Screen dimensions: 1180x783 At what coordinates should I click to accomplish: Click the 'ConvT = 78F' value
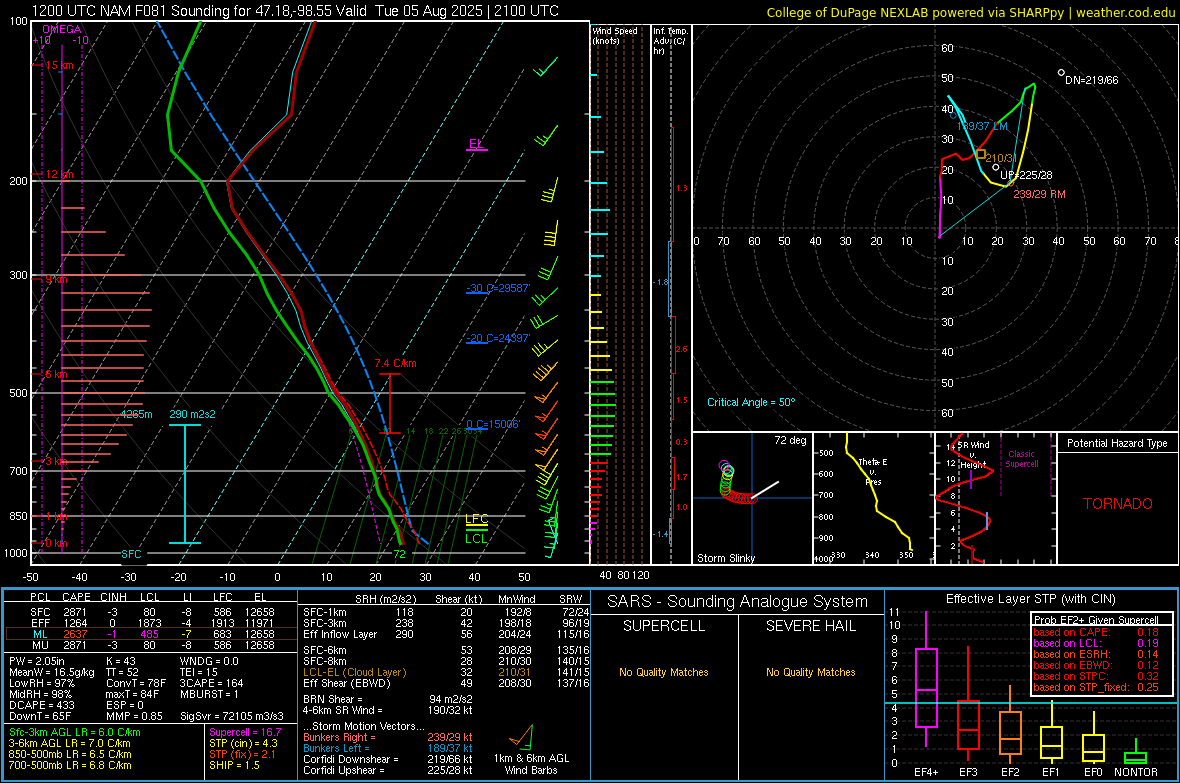(135, 684)
